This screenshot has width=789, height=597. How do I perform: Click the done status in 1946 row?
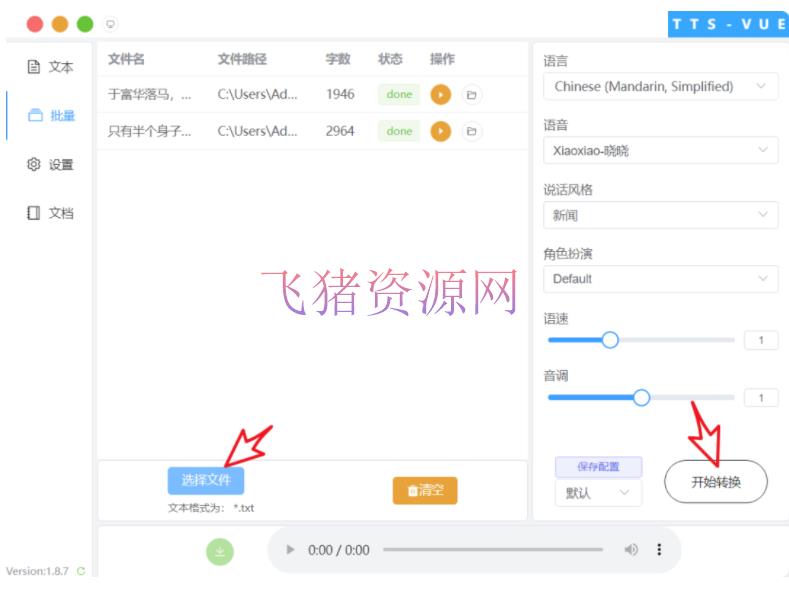(399, 94)
